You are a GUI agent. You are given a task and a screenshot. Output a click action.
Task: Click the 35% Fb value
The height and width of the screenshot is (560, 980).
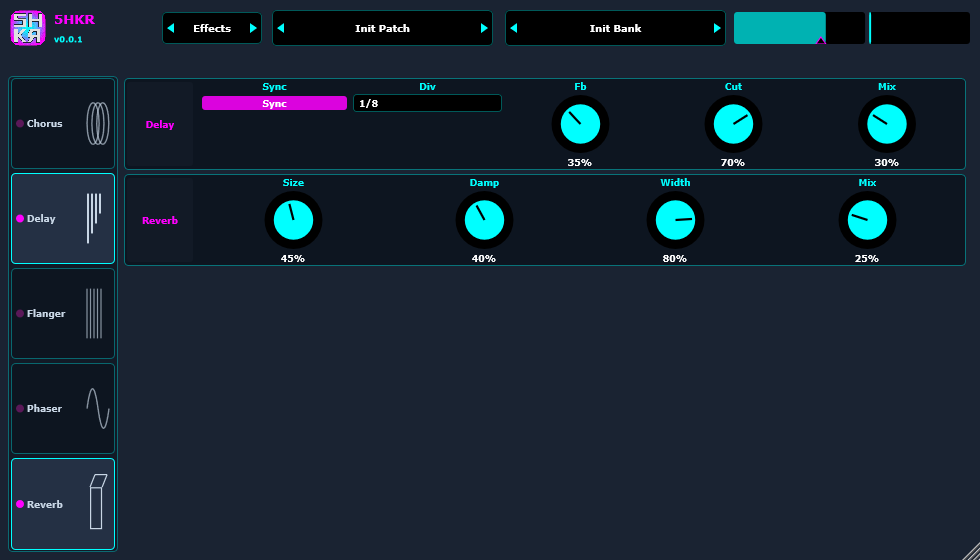point(579,162)
